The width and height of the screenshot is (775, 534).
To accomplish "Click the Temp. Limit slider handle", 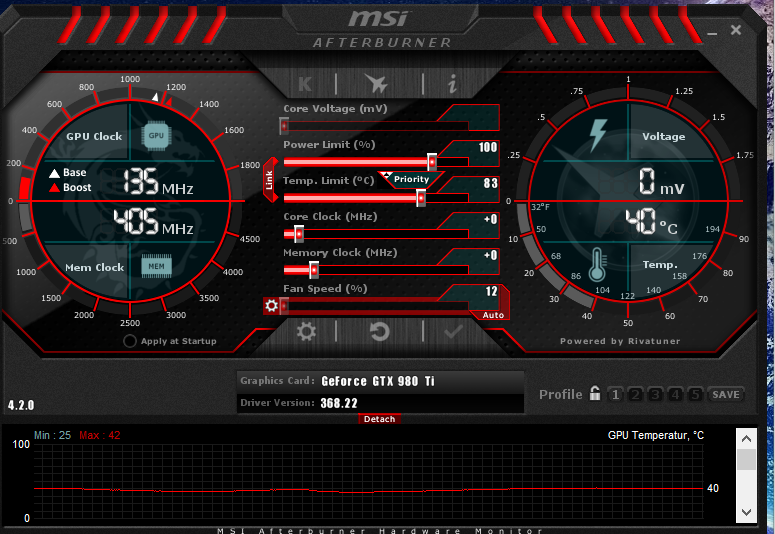I will pyautogui.click(x=421, y=198).
